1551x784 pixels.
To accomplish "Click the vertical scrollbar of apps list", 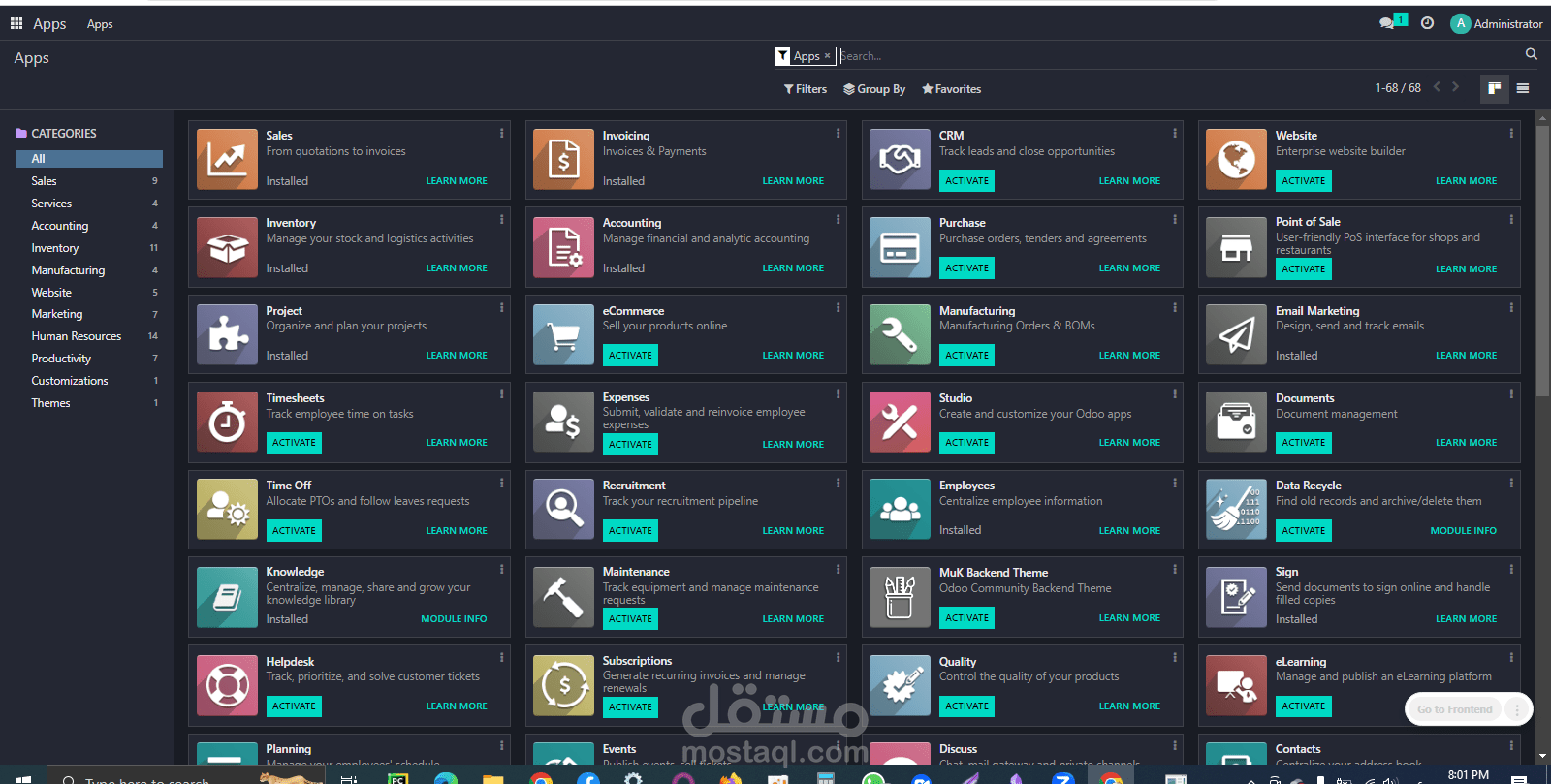I will pos(1542,262).
